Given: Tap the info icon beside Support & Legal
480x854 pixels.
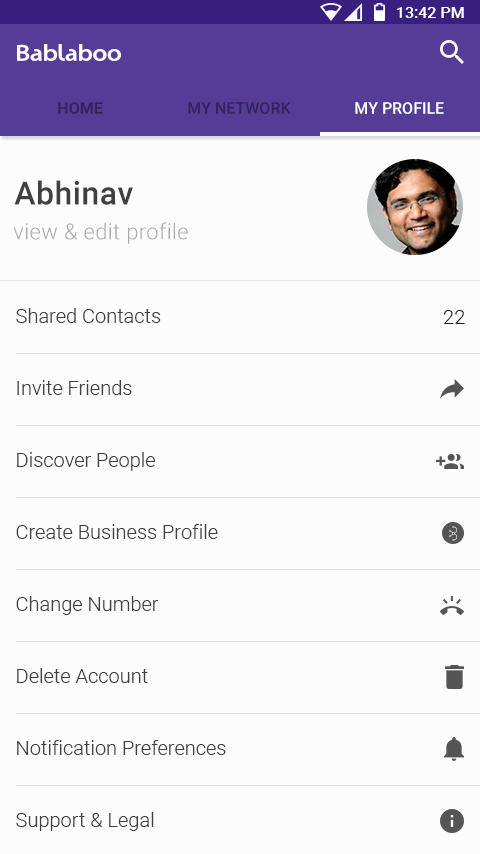Looking at the screenshot, I should (452, 821).
